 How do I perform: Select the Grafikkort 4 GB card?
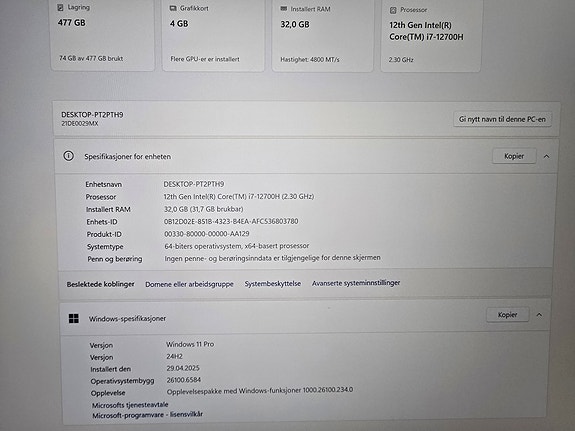click(x=213, y=35)
